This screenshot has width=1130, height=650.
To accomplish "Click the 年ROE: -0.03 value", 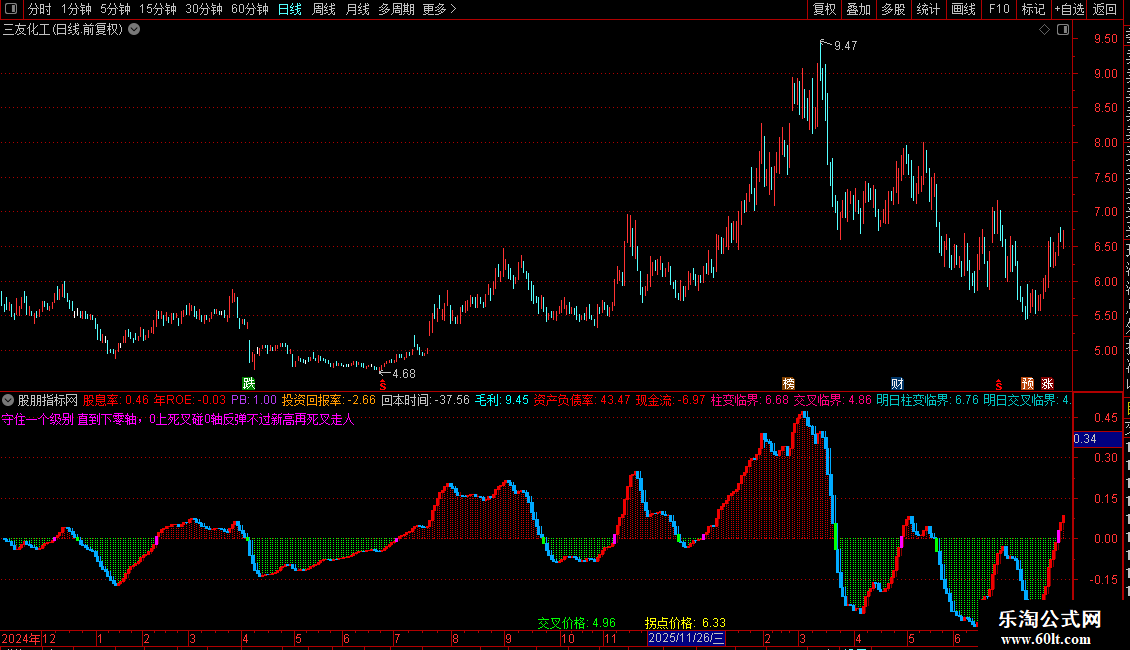I will 190,400.
